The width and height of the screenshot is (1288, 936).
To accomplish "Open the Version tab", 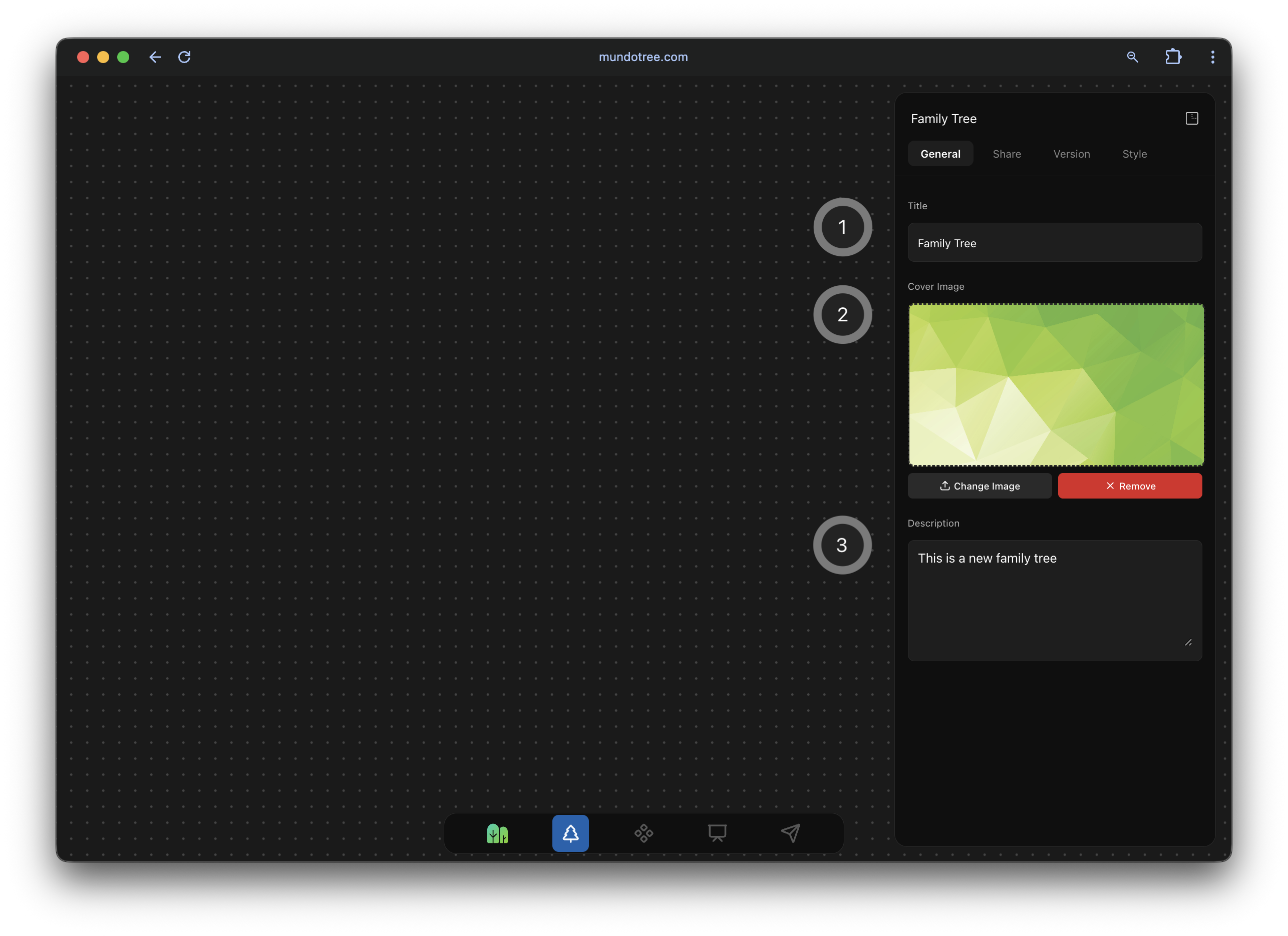I will click(1071, 154).
